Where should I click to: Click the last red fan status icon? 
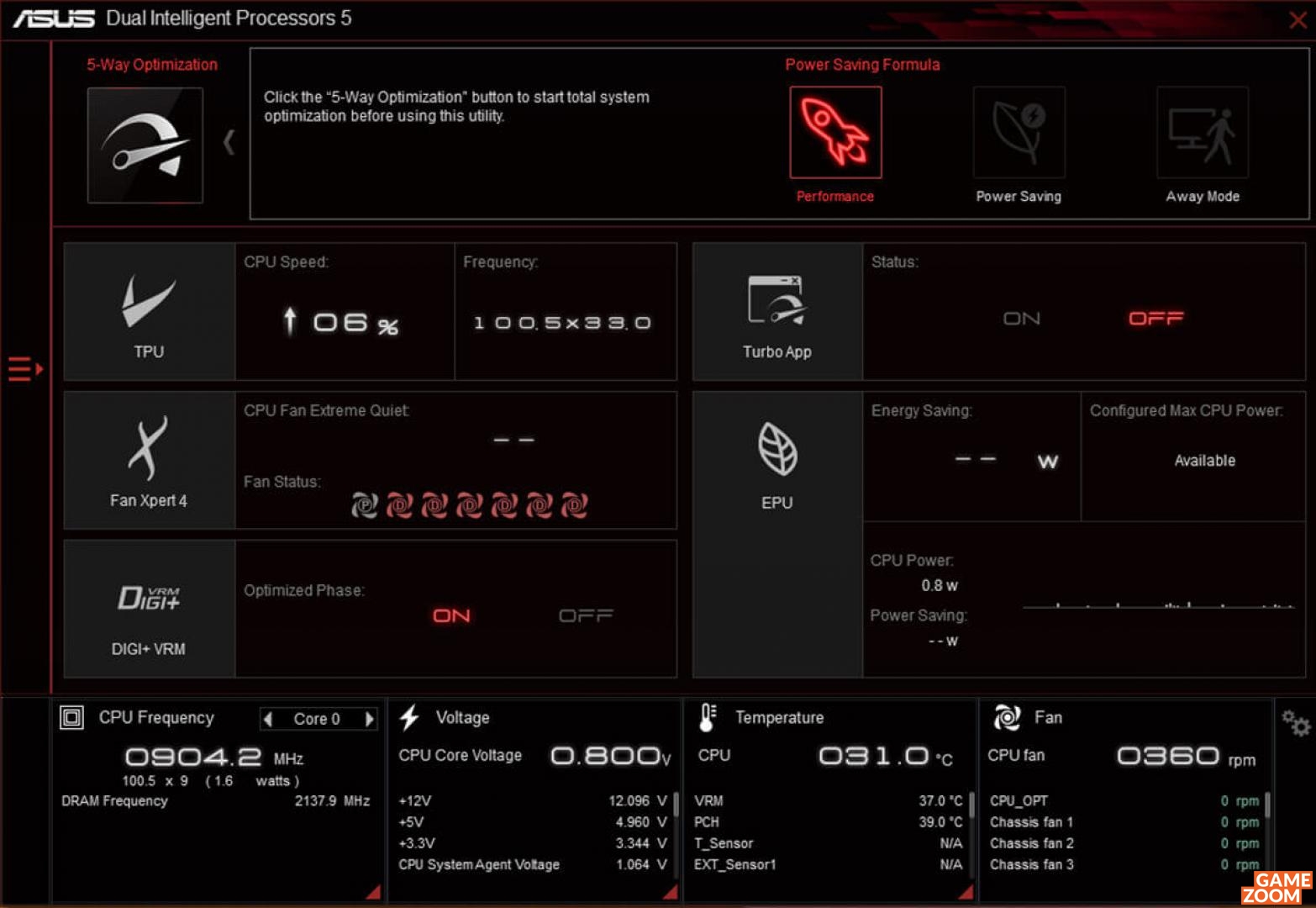[575, 505]
